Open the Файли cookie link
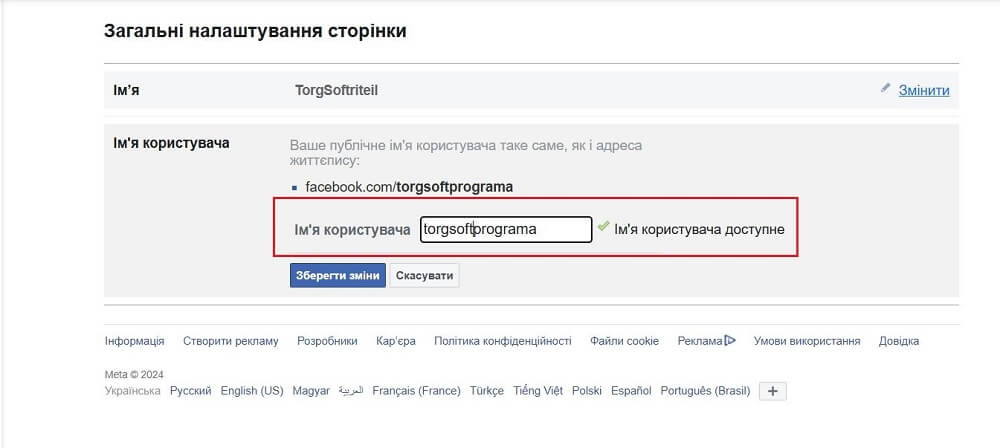1000x448 pixels. click(x=624, y=341)
